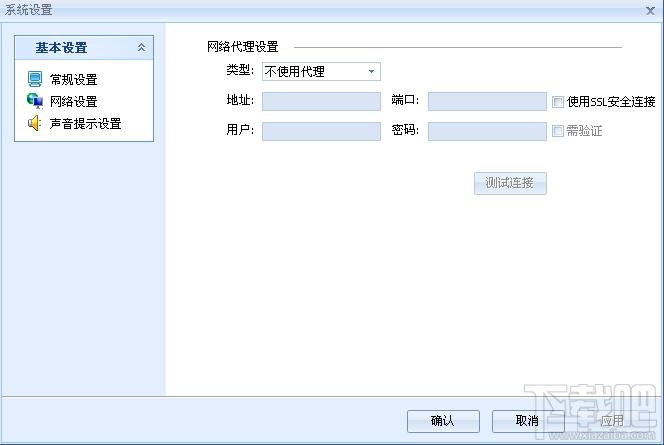The width and height of the screenshot is (664, 445).
Task: Open 声音提示设置 in the sidebar
Action: pos(86,124)
